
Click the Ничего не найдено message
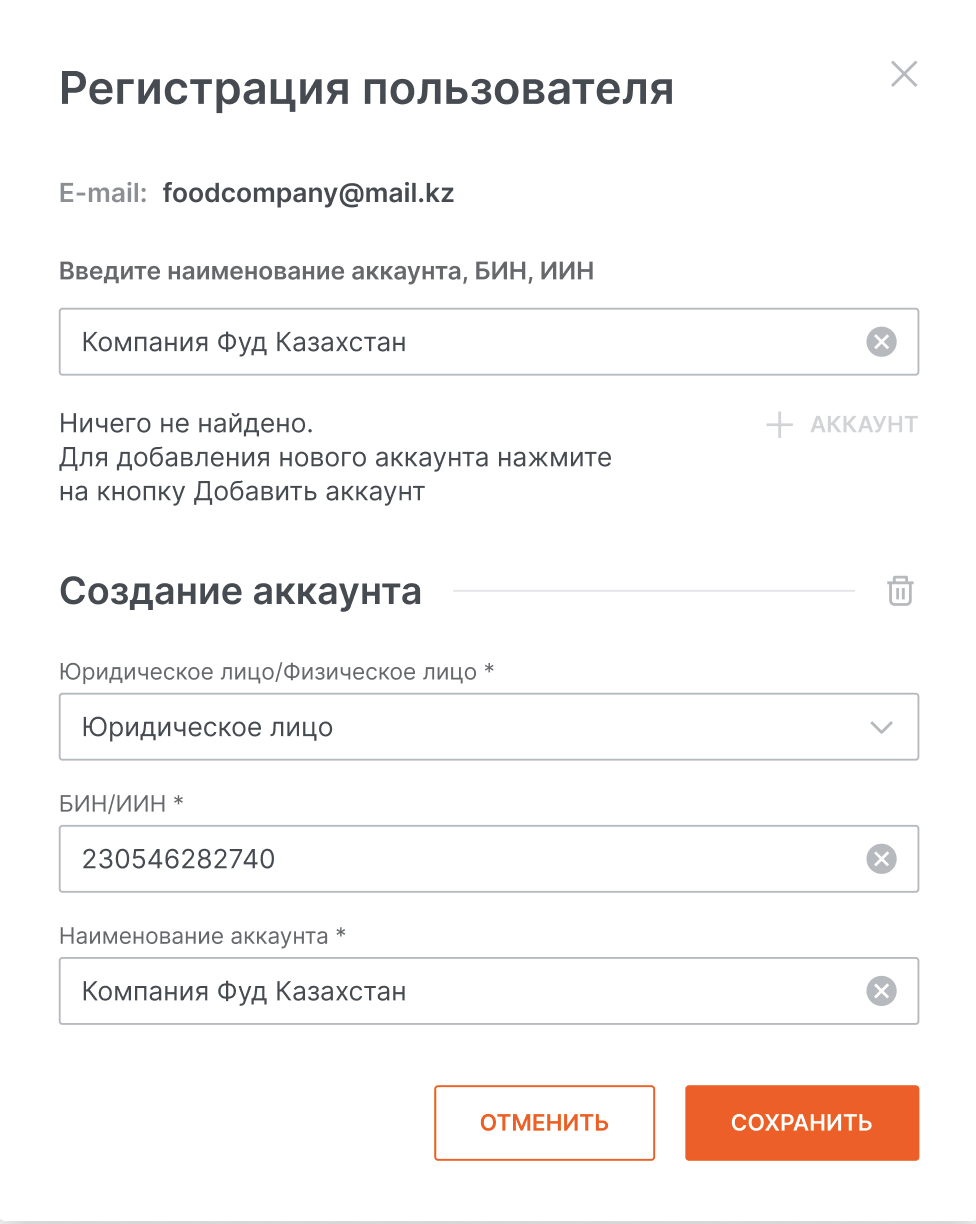(x=186, y=424)
